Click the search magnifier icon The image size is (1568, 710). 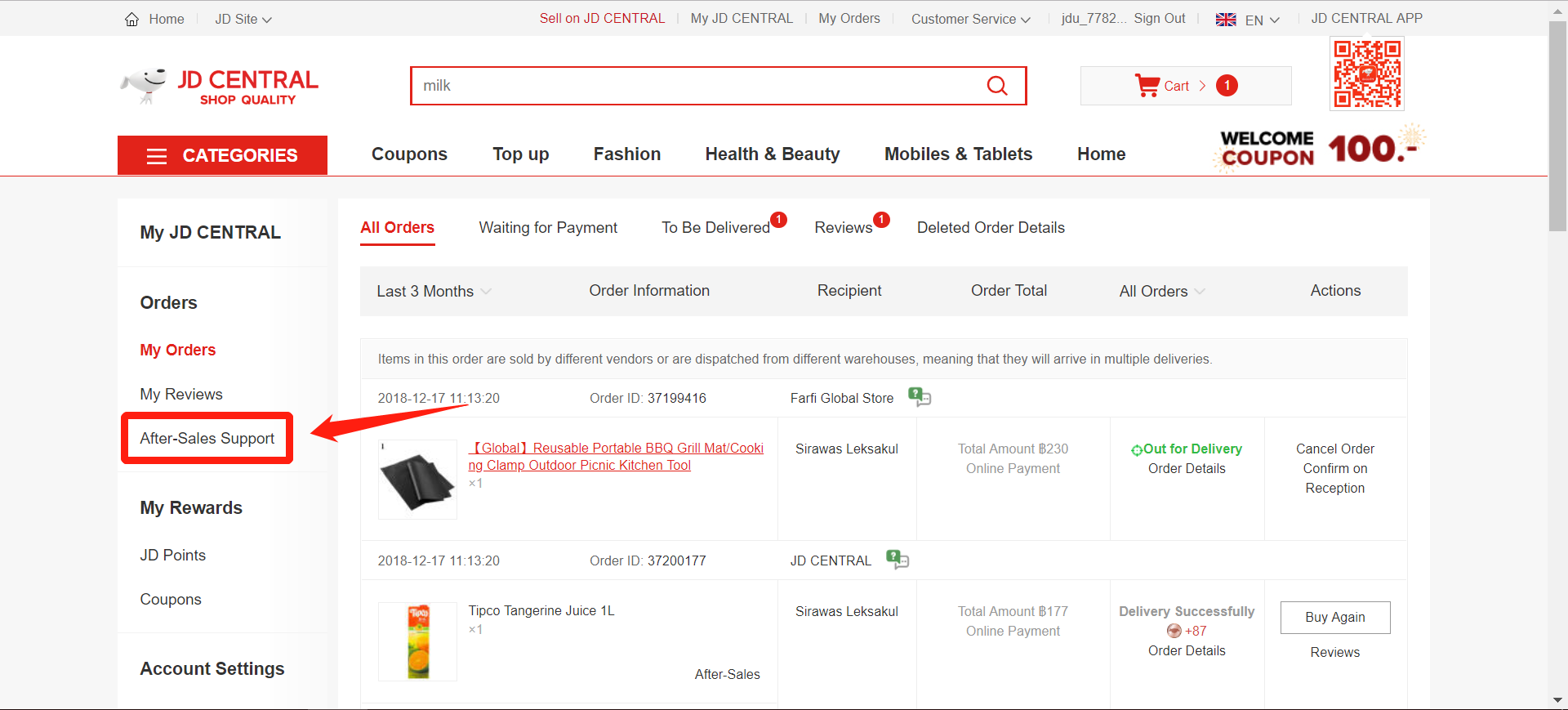pyautogui.click(x=997, y=86)
